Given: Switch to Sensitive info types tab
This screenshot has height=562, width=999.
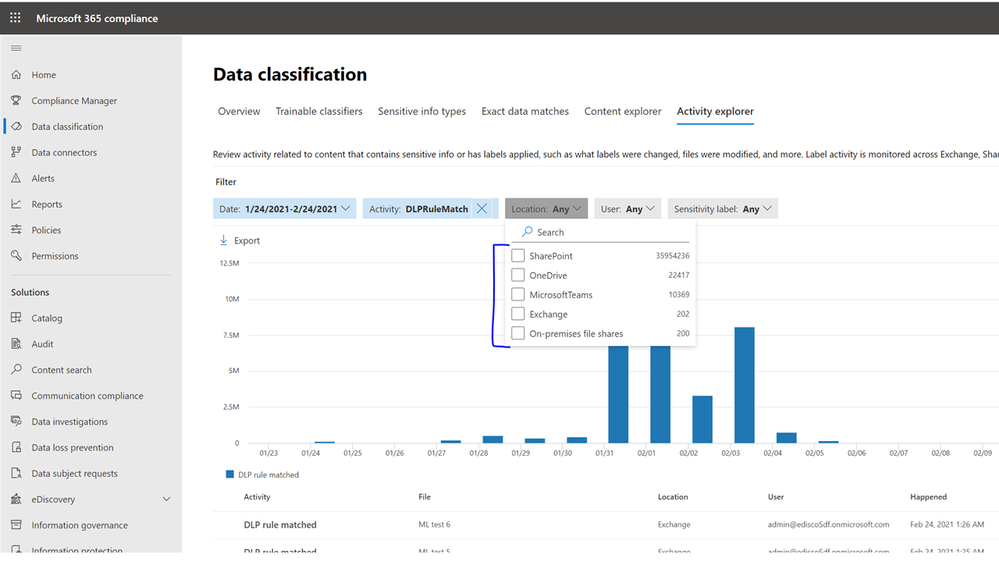Looking at the screenshot, I should click(422, 111).
